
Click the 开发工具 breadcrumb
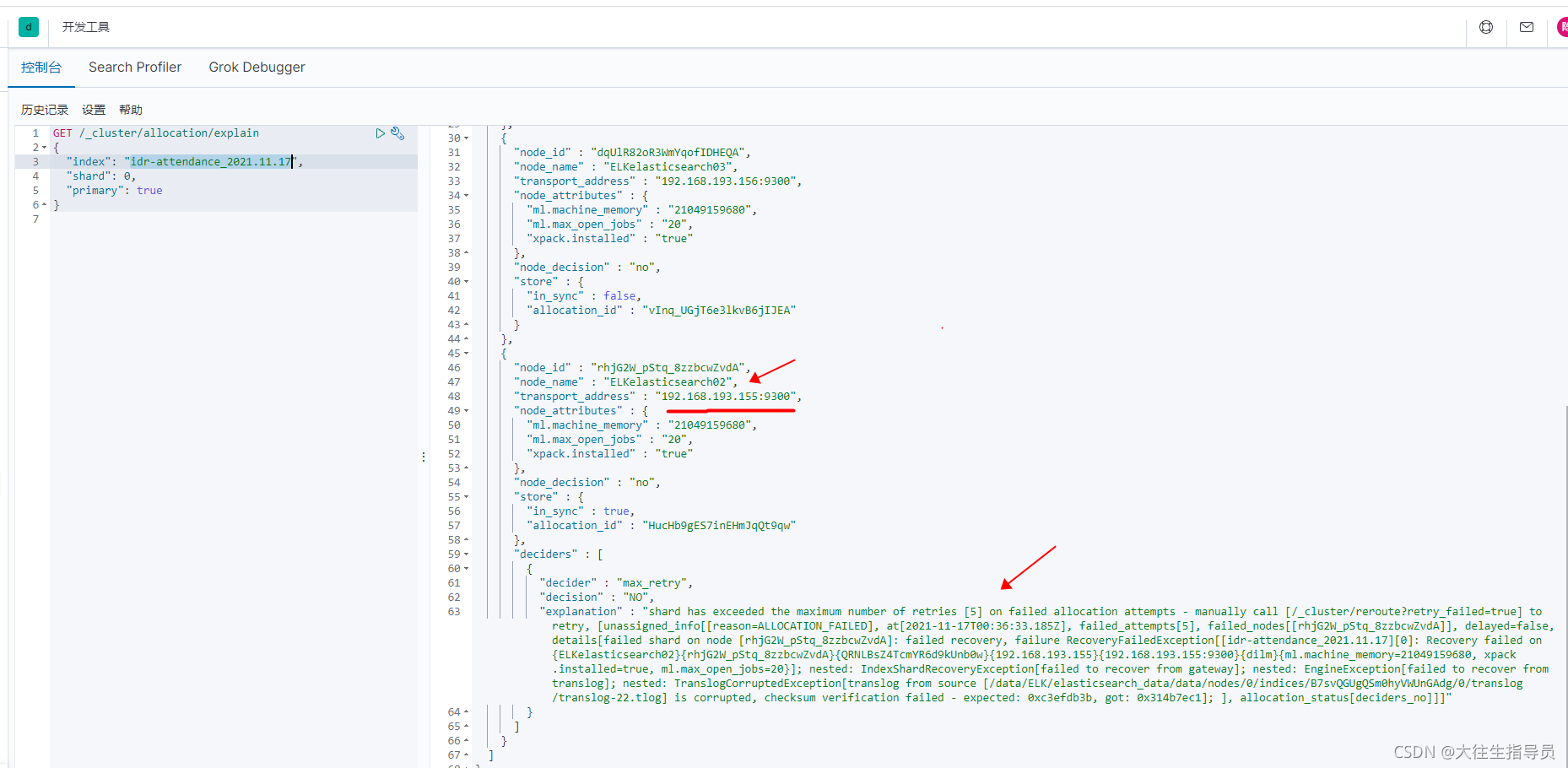point(86,27)
